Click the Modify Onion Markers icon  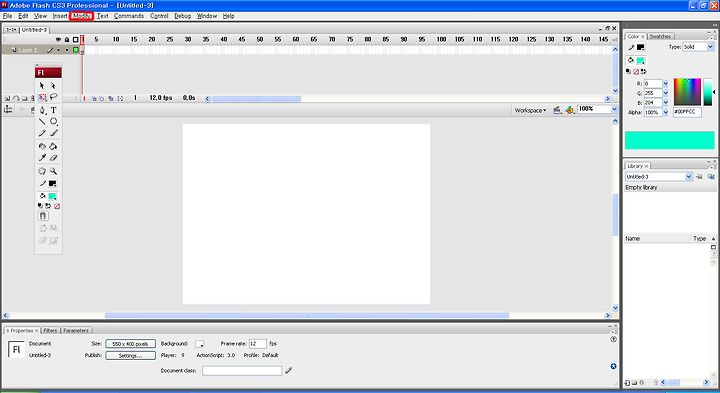coord(120,98)
